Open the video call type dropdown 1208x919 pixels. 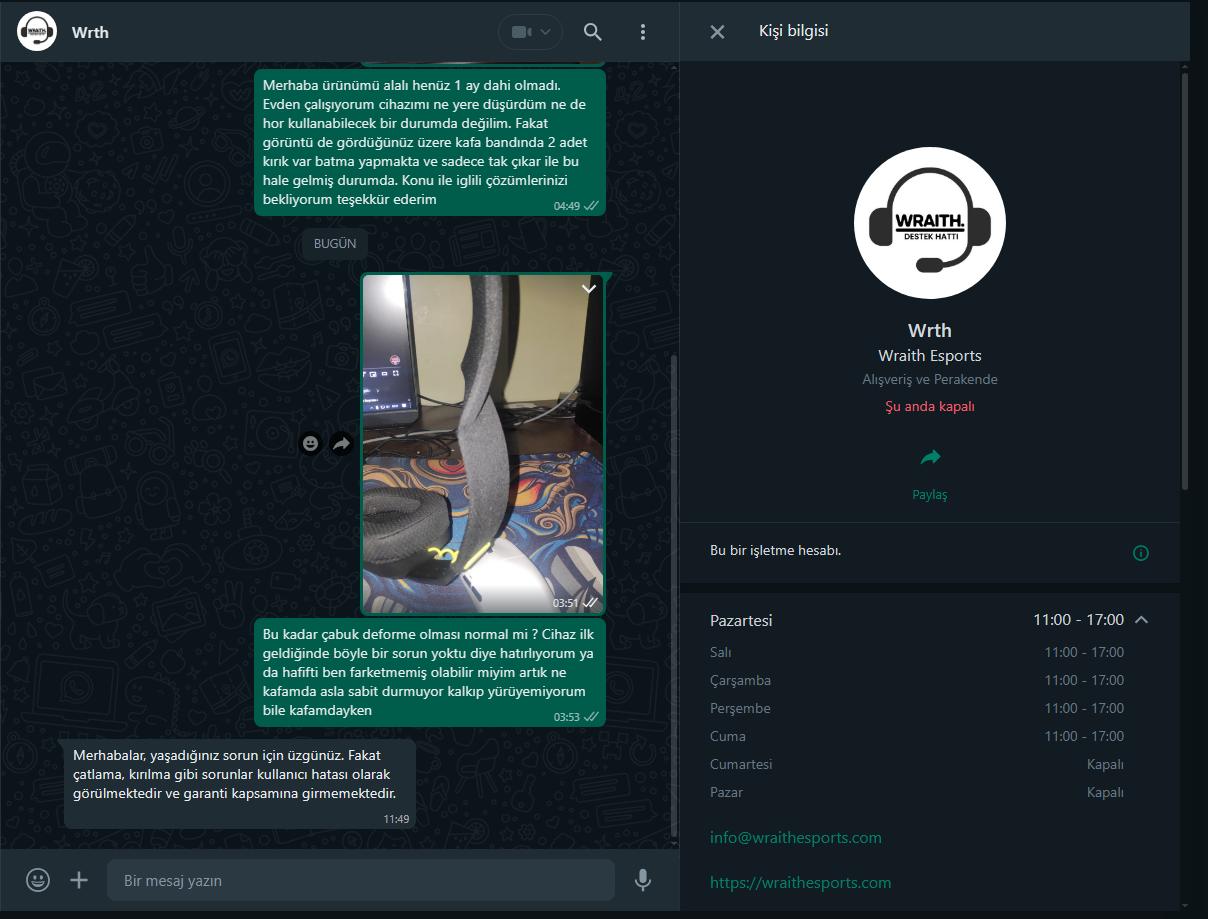tap(543, 31)
